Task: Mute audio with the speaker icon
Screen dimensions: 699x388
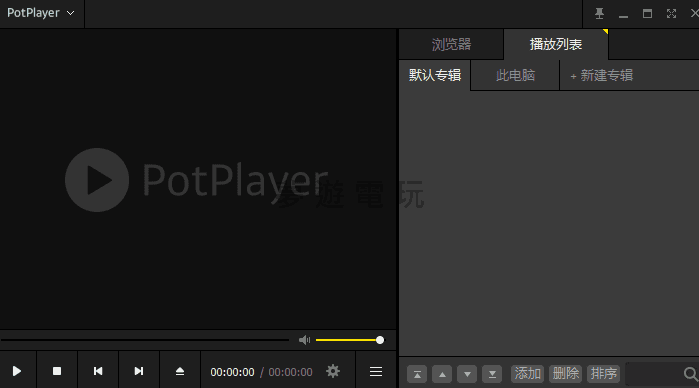Action: pyautogui.click(x=304, y=340)
